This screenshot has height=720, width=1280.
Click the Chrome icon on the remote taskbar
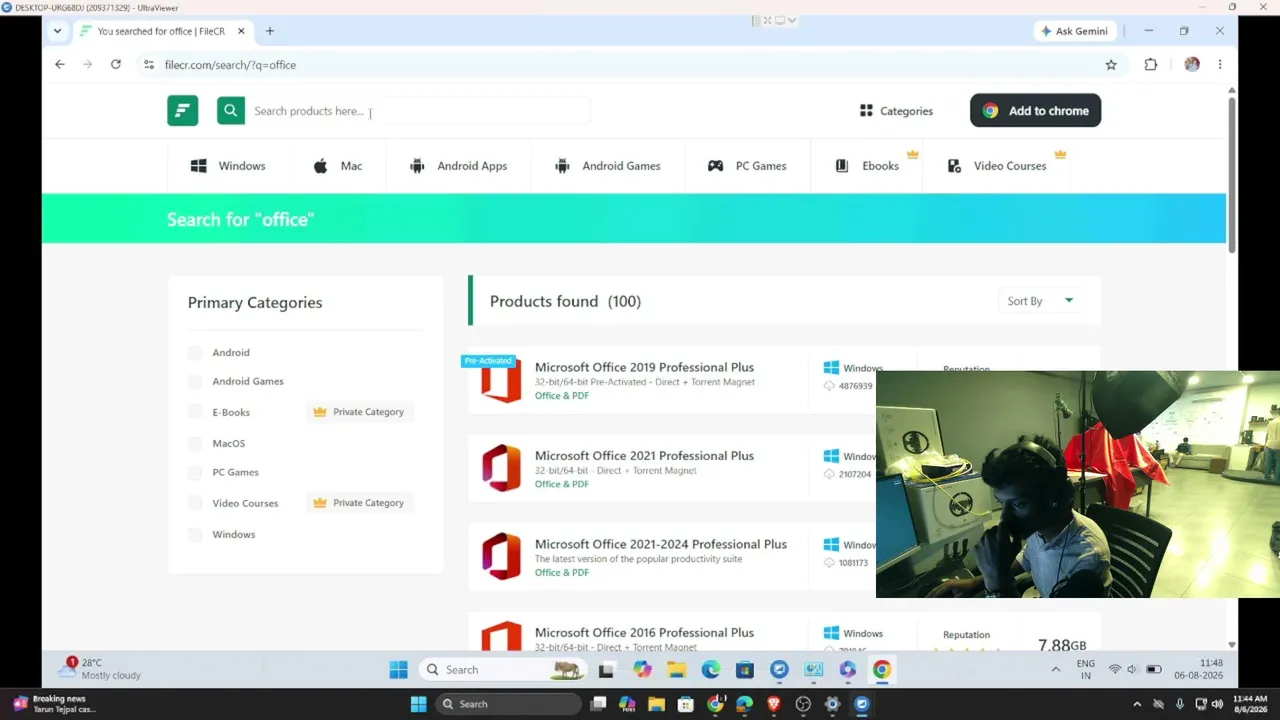tap(882, 670)
